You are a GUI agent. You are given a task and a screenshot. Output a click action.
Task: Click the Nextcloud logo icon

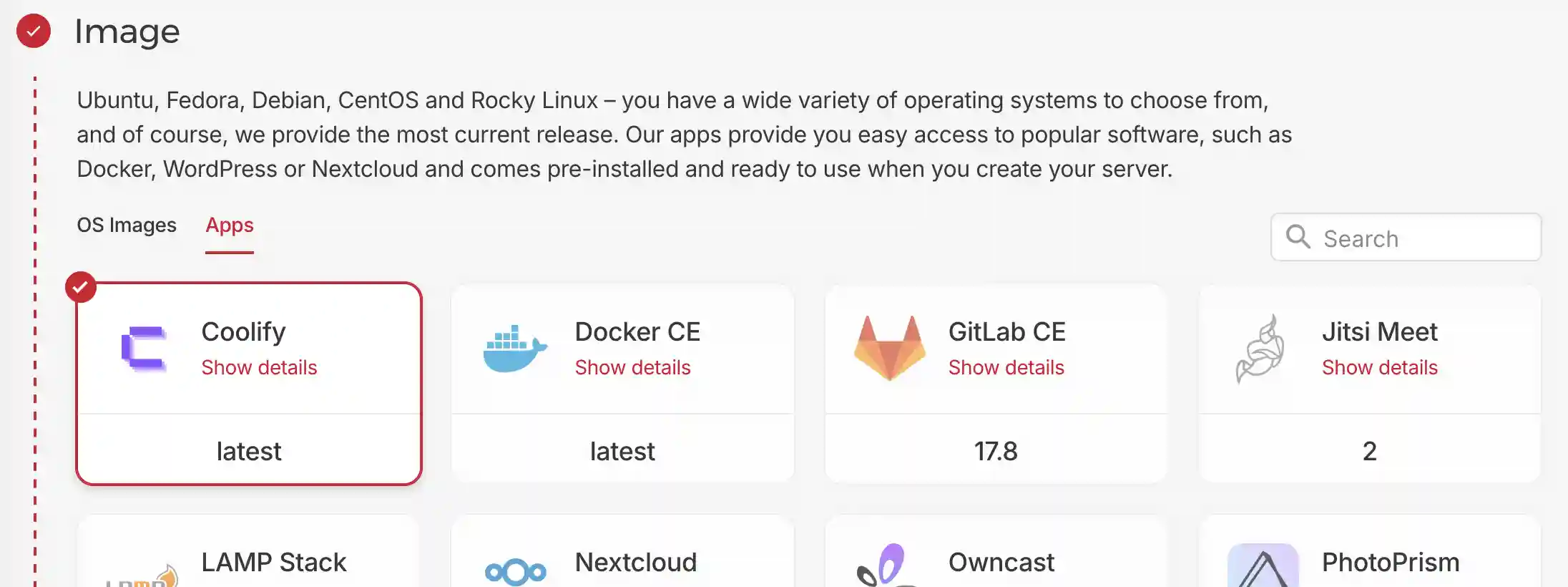pyautogui.click(x=515, y=572)
